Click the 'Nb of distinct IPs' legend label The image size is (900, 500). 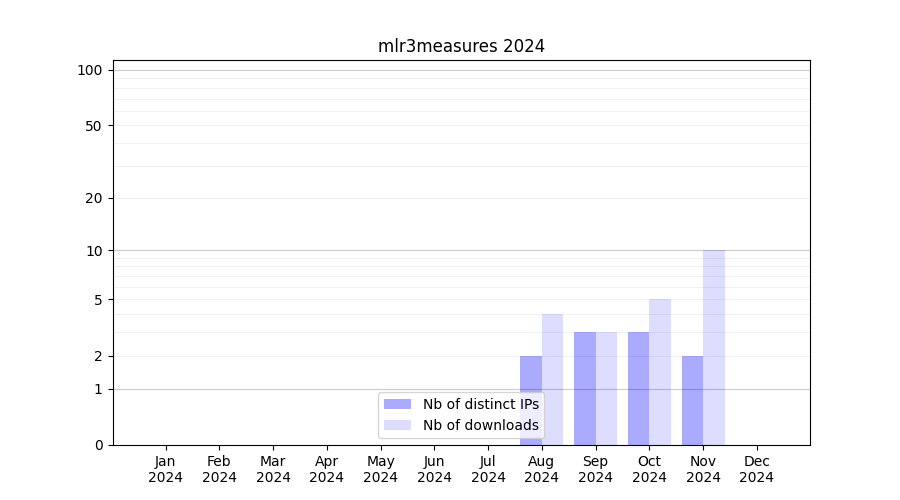(x=480, y=404)
